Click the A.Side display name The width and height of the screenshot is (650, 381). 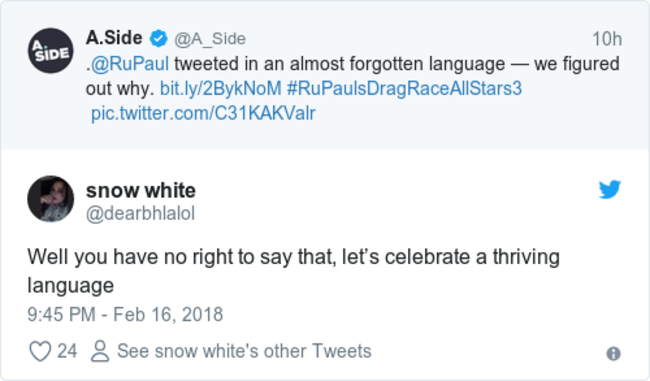[114, 38]
